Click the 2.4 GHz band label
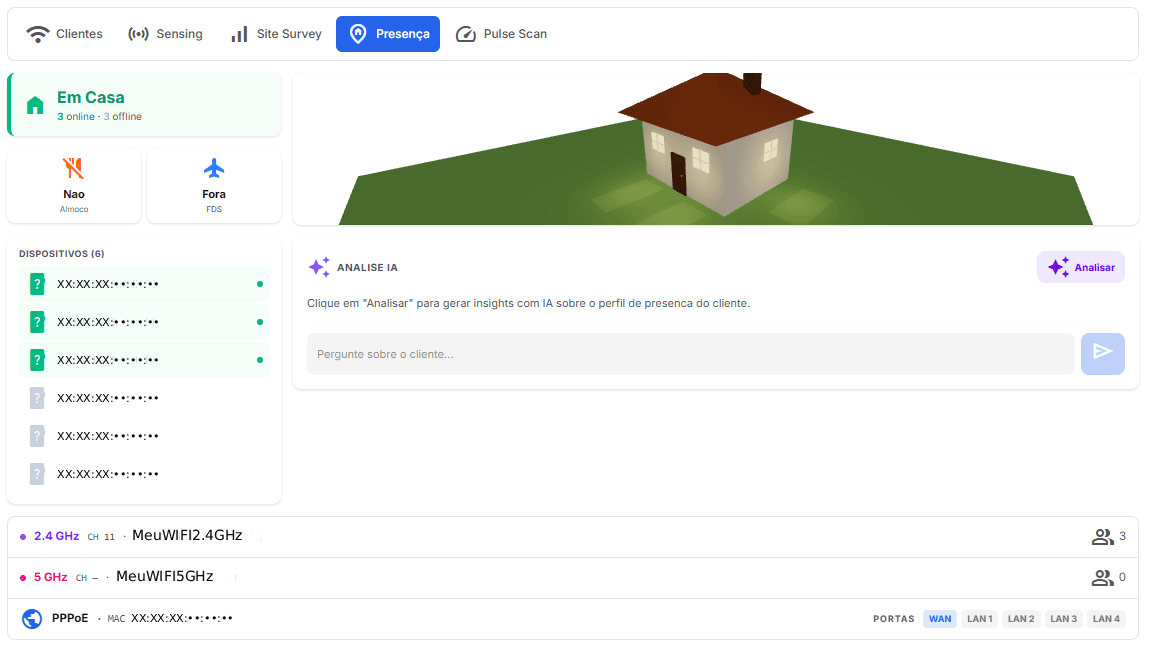 pos(56,536)
